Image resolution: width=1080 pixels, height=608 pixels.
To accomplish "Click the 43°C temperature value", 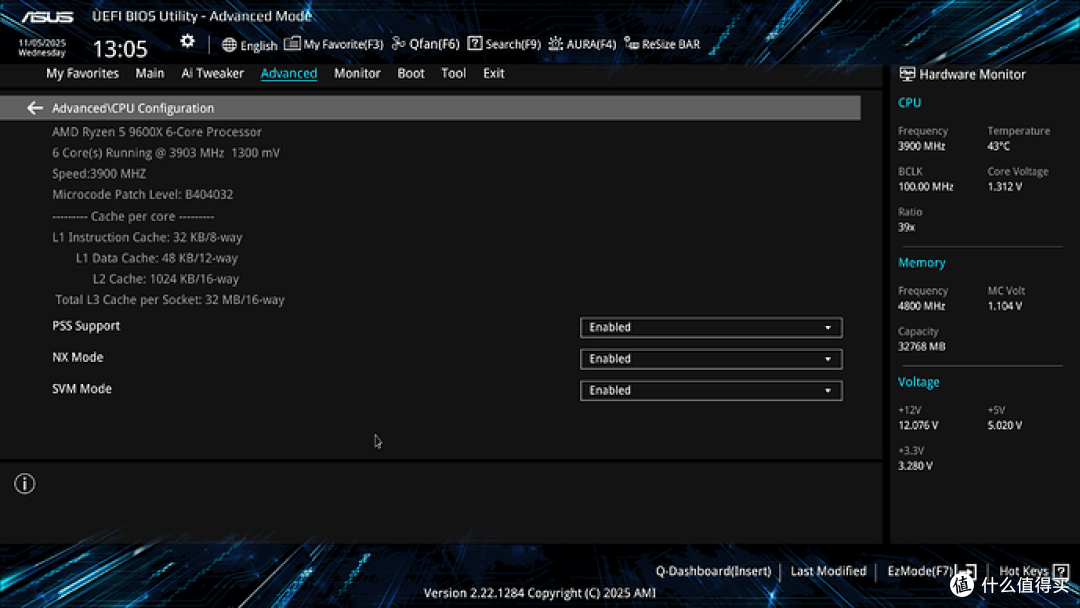I will (x=999, y=146).
